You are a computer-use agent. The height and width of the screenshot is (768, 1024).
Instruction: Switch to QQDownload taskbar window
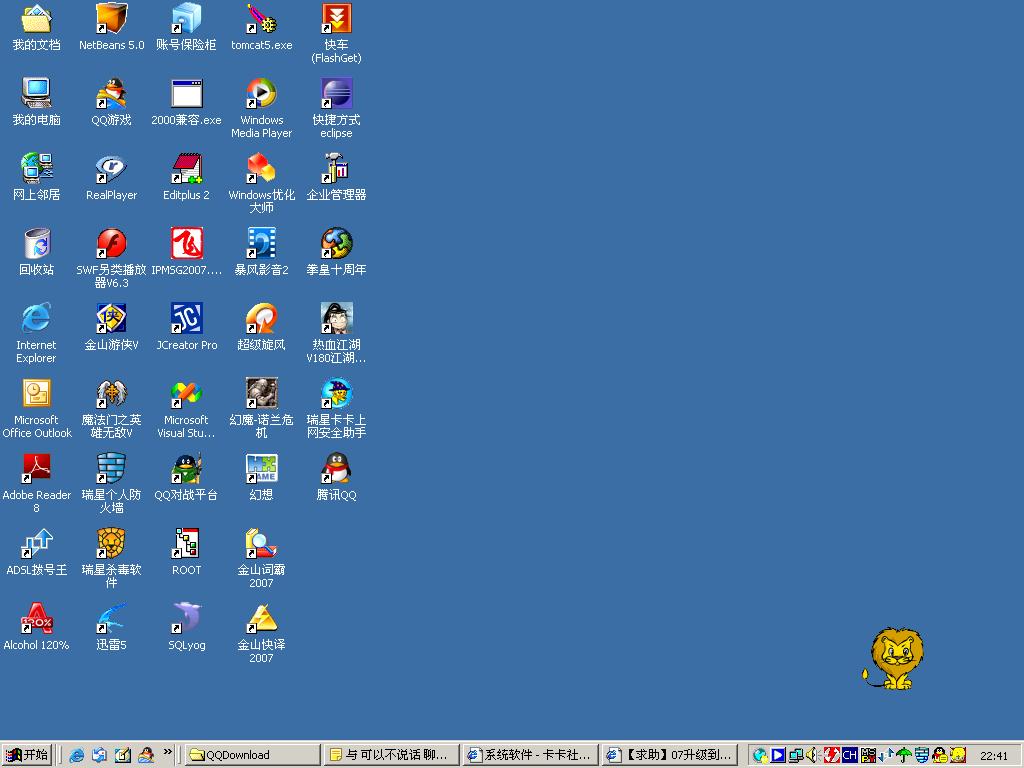253,755
